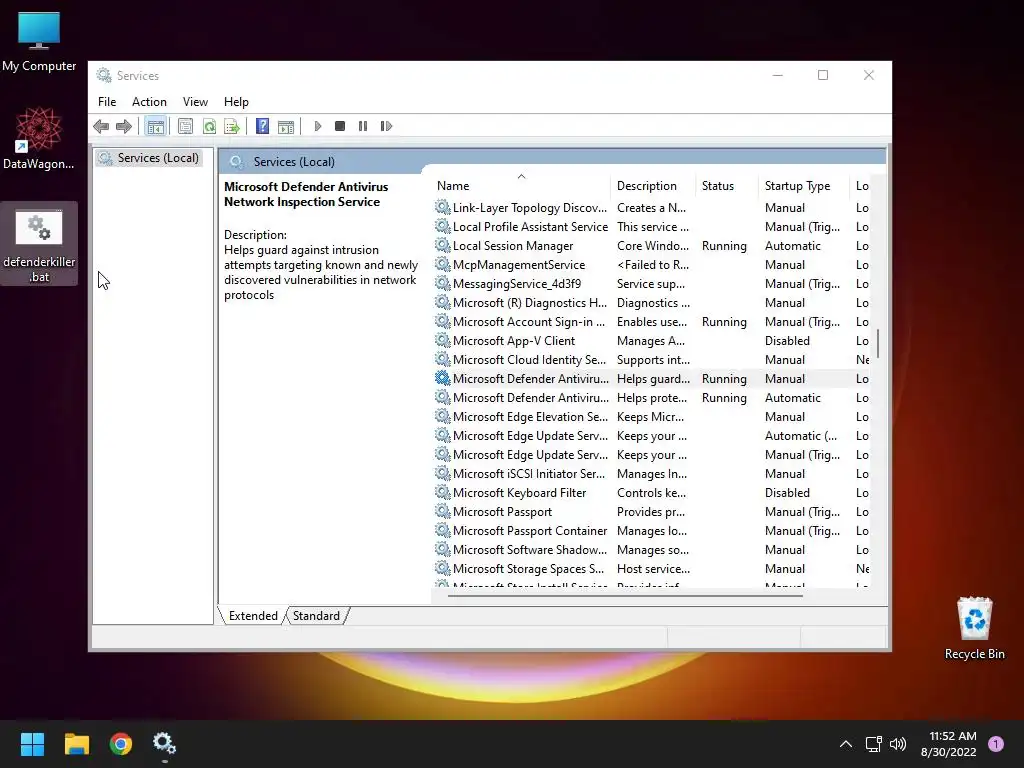Screen dimensions: 1024x768
Task: Sort by the Name column header
Action: pyautogui.click(x=520, y=186)
